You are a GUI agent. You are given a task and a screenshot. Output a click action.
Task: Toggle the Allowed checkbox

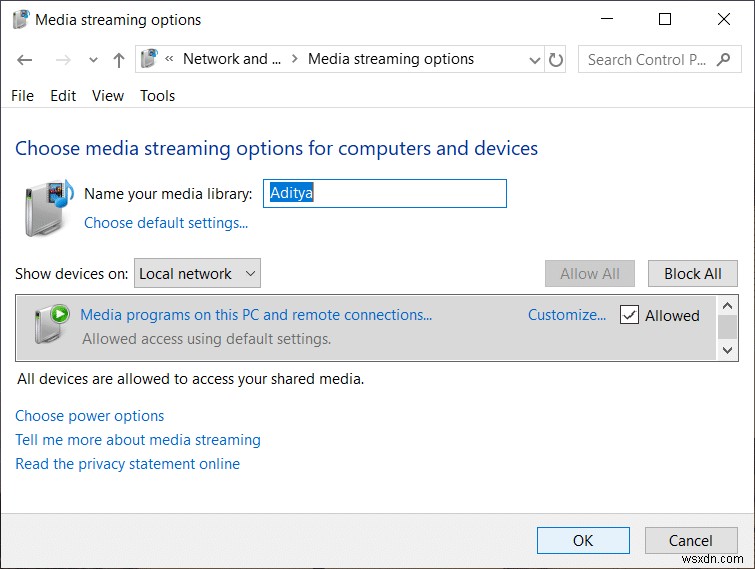click(x=629, y=315)
